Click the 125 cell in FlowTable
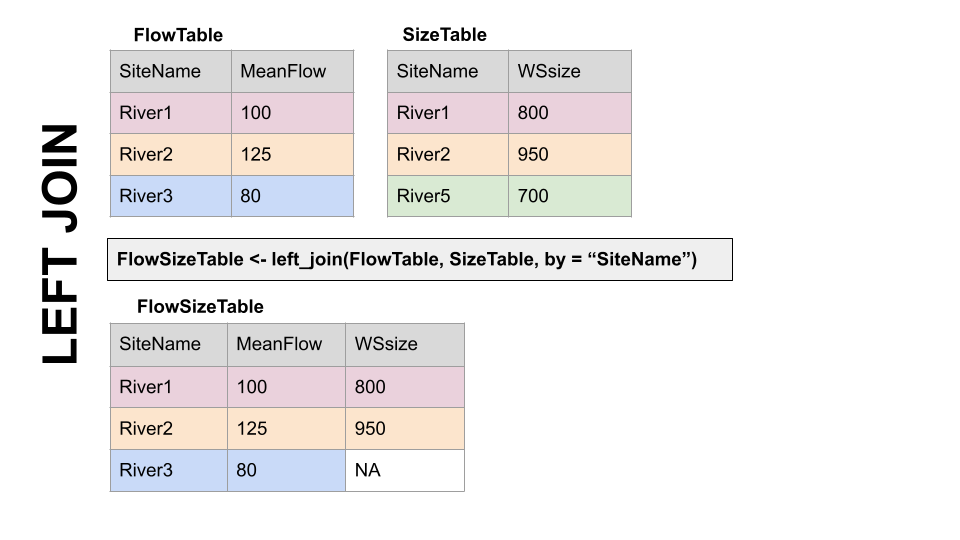The height and width of the screenshot is (540, 960). click(292, 155)
